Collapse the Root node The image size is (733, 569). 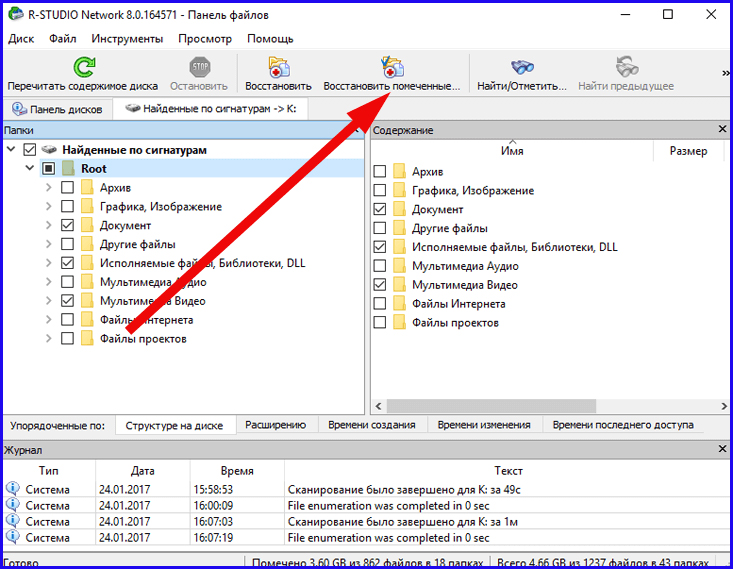(30, 168)
